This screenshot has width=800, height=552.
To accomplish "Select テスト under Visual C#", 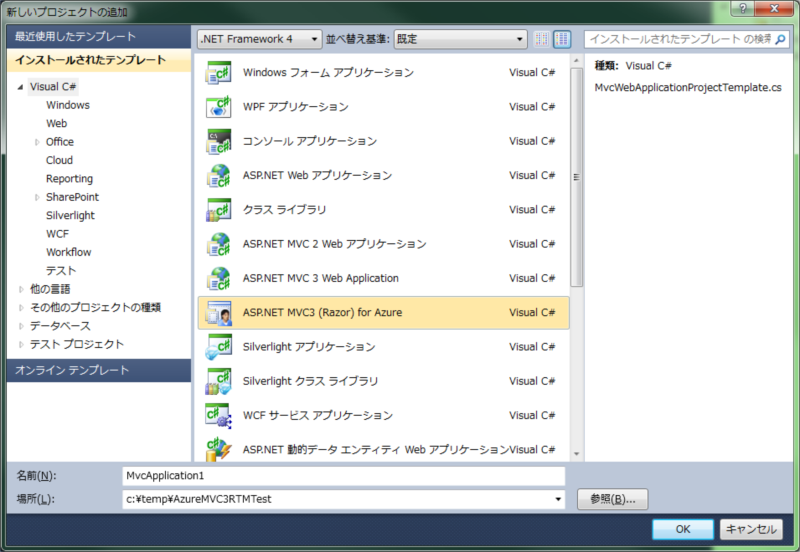I will (61, 270).
